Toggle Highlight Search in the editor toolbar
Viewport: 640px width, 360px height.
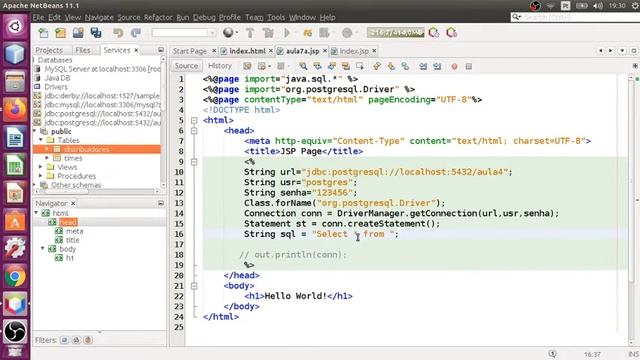coord(346,66)
